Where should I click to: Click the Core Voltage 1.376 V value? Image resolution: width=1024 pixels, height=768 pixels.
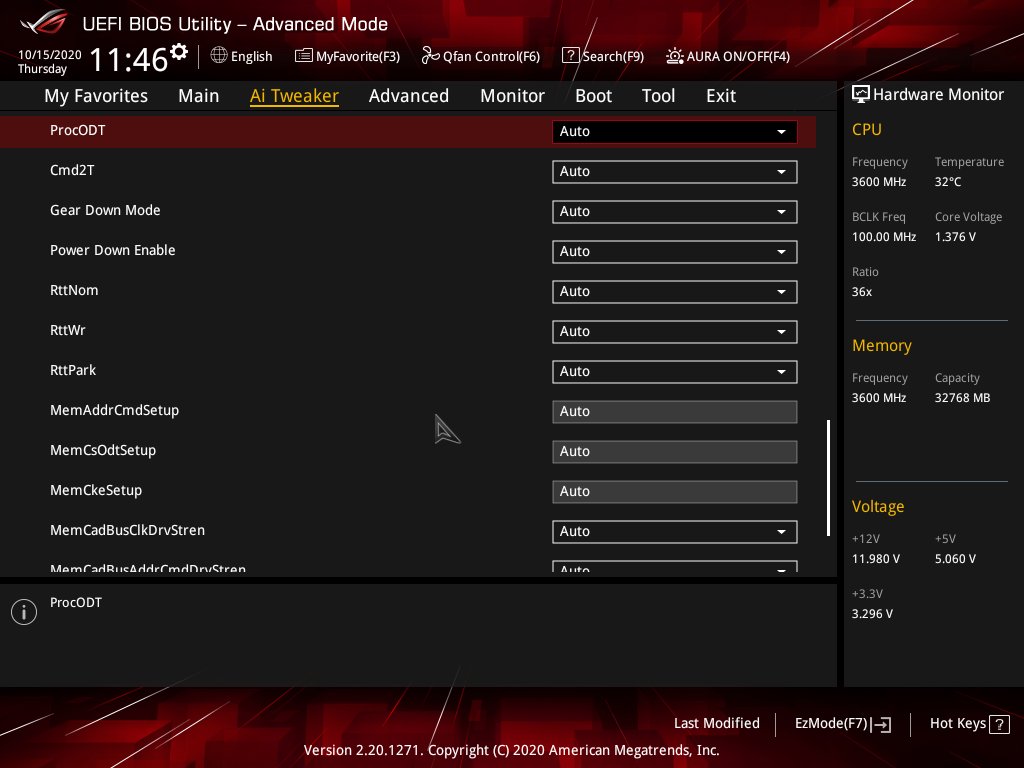tap(955, 236)
